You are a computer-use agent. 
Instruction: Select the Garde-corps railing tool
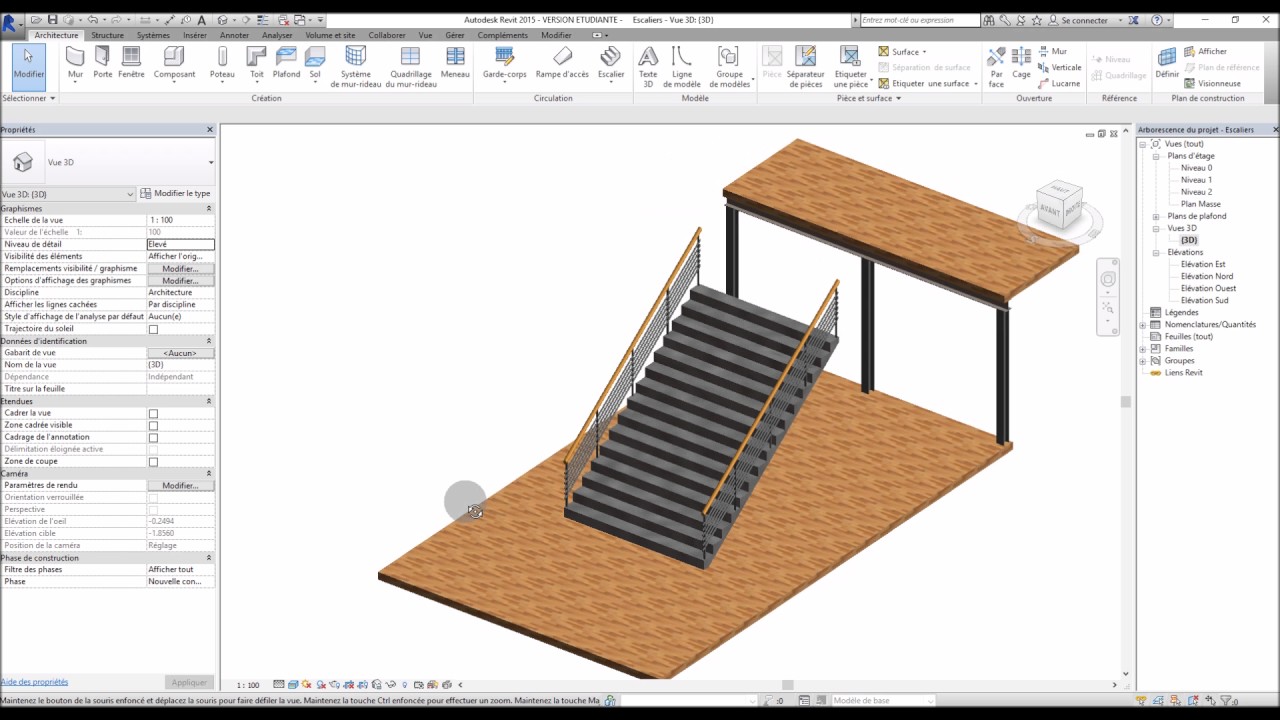point(504,64)
